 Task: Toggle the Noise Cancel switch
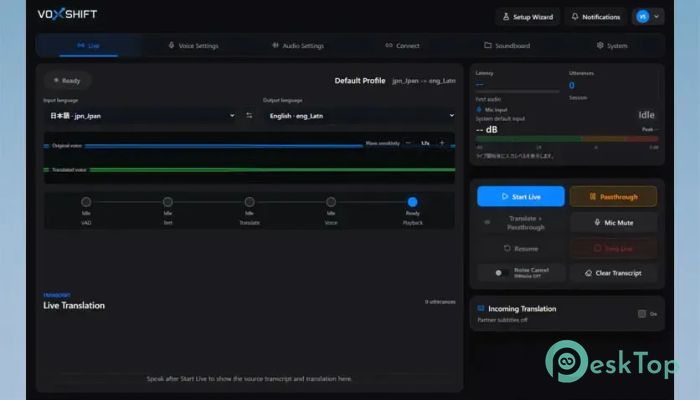[501, 273]
